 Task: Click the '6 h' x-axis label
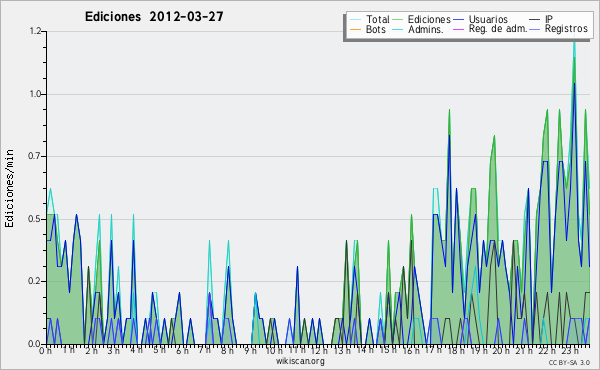point(182,351)
